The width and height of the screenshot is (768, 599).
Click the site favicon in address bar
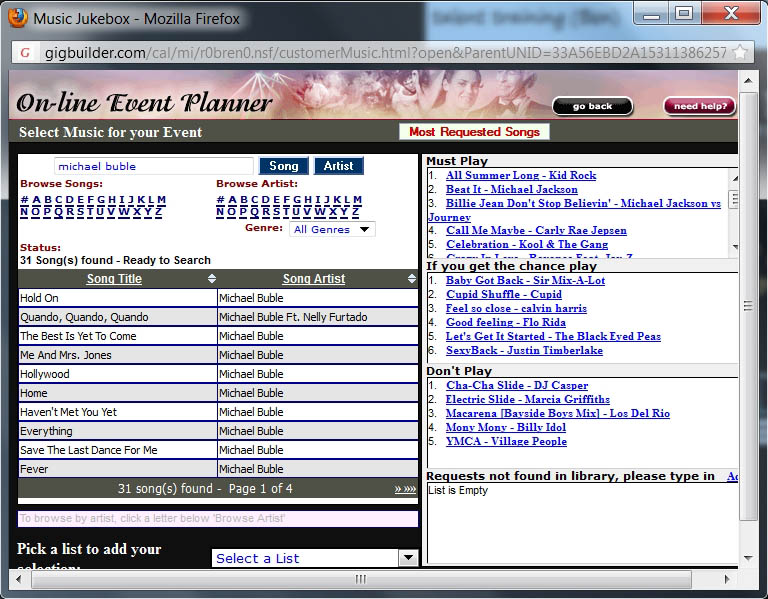coord(24,52)
